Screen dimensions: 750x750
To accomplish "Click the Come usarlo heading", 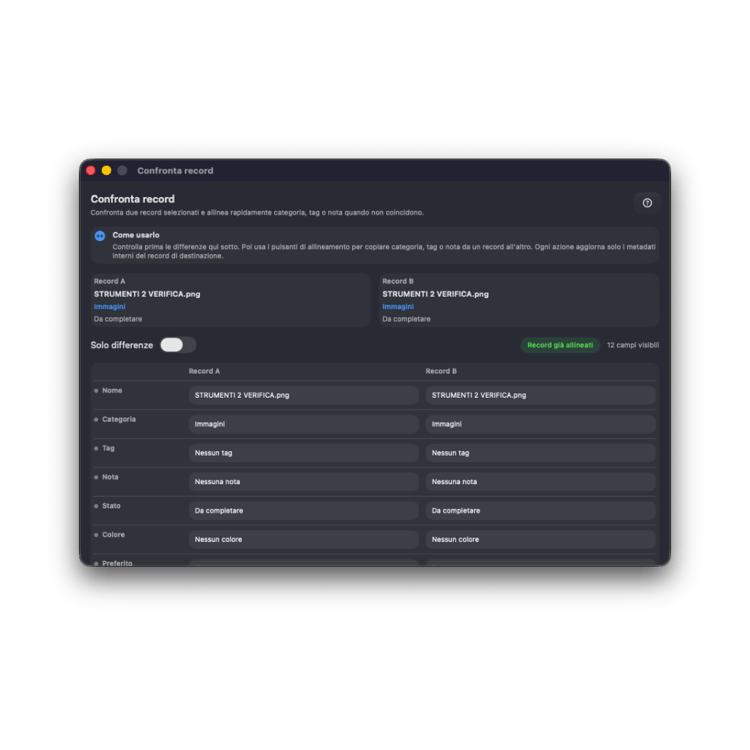I will click(136, 235).
